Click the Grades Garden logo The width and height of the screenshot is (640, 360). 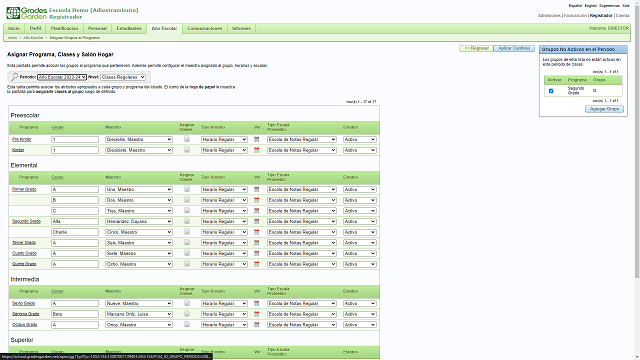(x=27, y=13)
